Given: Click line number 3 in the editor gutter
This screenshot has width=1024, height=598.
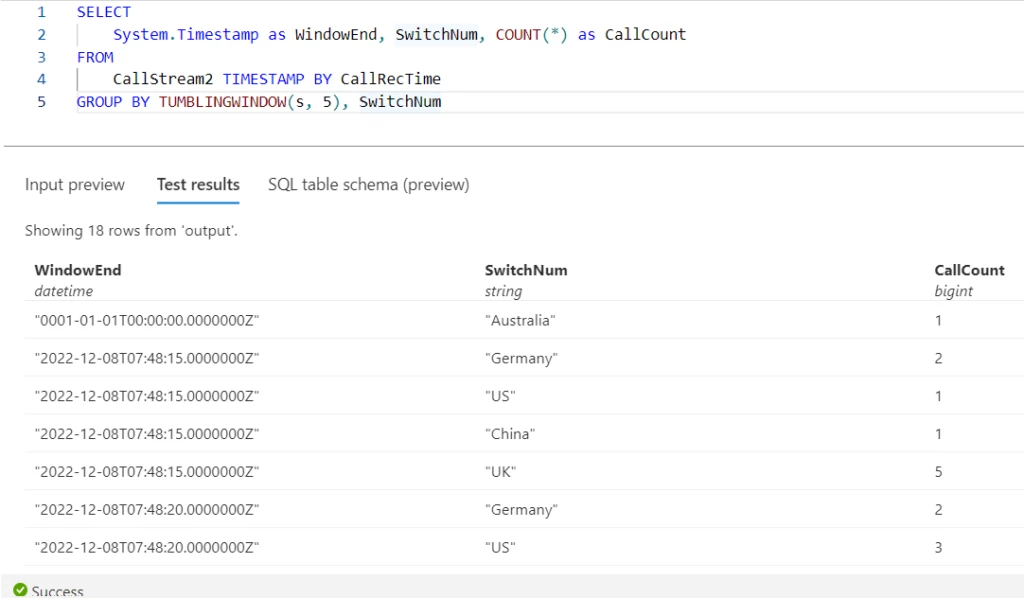Looking at the screenshot, I should 41,57.
